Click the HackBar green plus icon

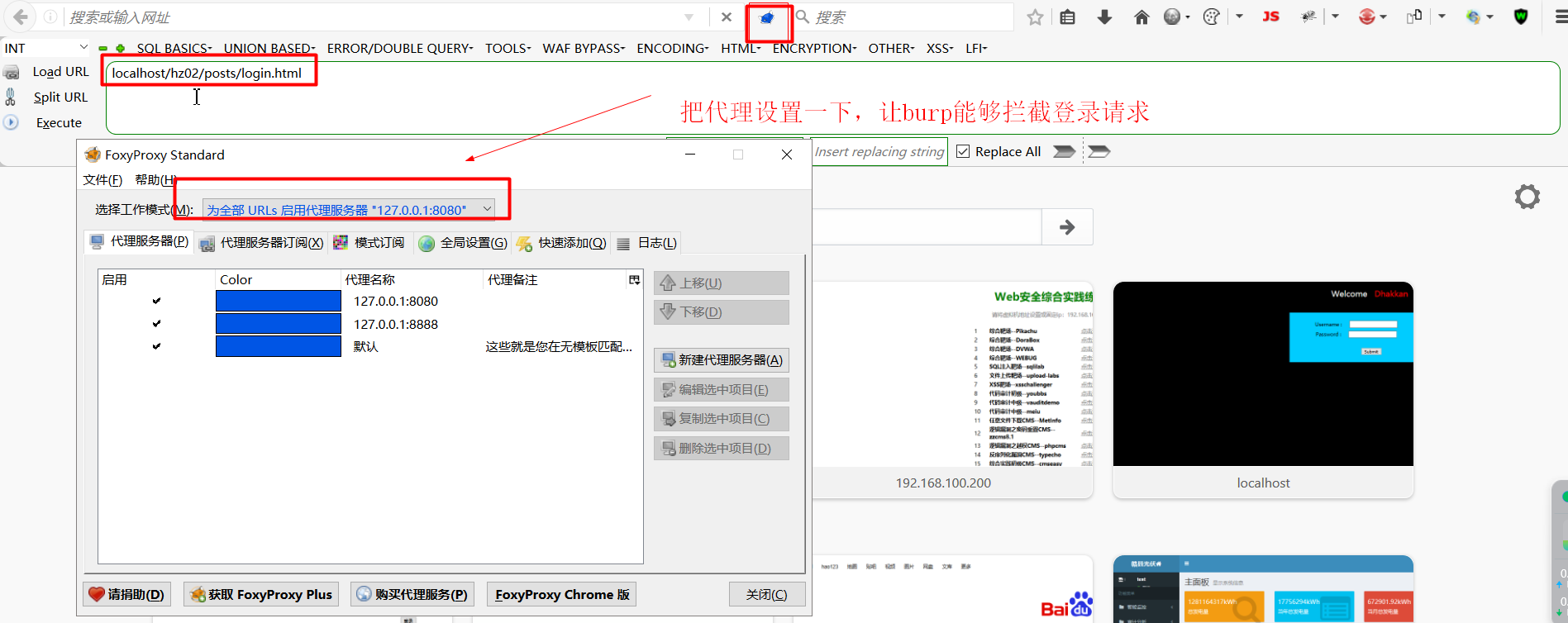[121, 48]
